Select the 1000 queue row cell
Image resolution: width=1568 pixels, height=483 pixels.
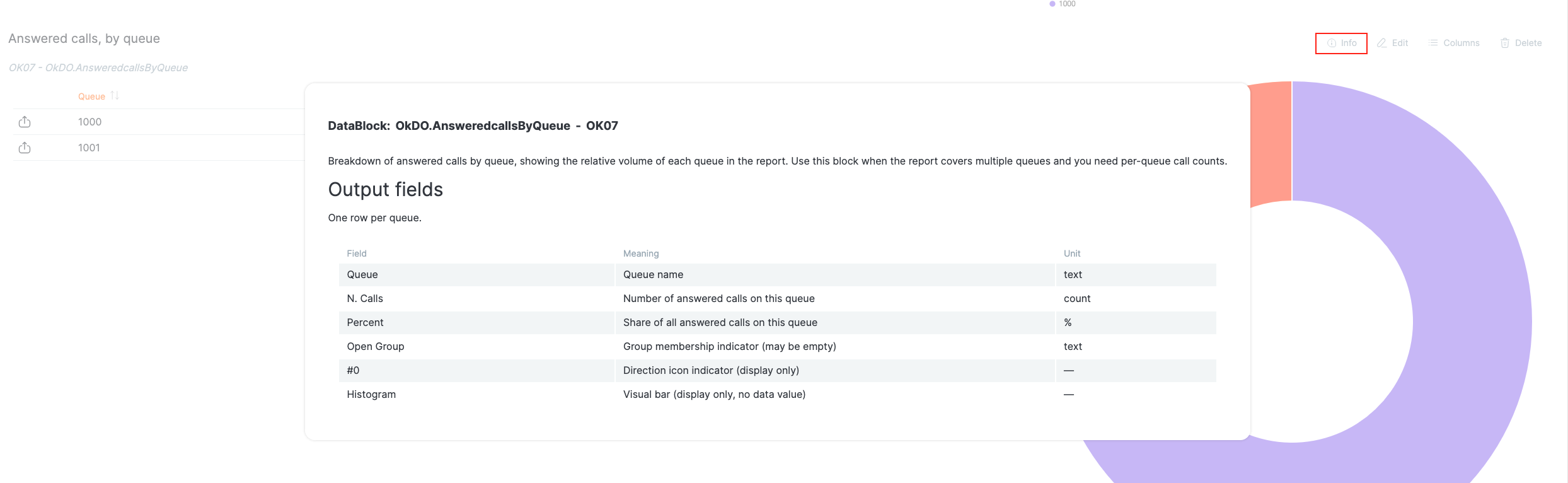pos(89,122)
